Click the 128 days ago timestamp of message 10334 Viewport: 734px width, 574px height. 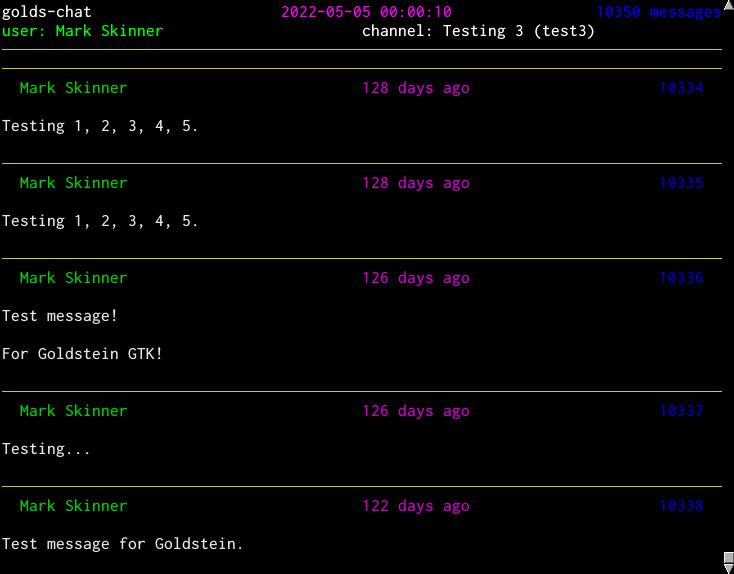tap(415, 88)
